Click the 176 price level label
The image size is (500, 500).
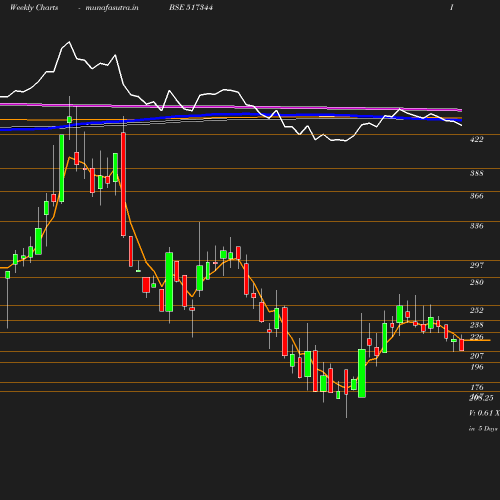point(476,387)
